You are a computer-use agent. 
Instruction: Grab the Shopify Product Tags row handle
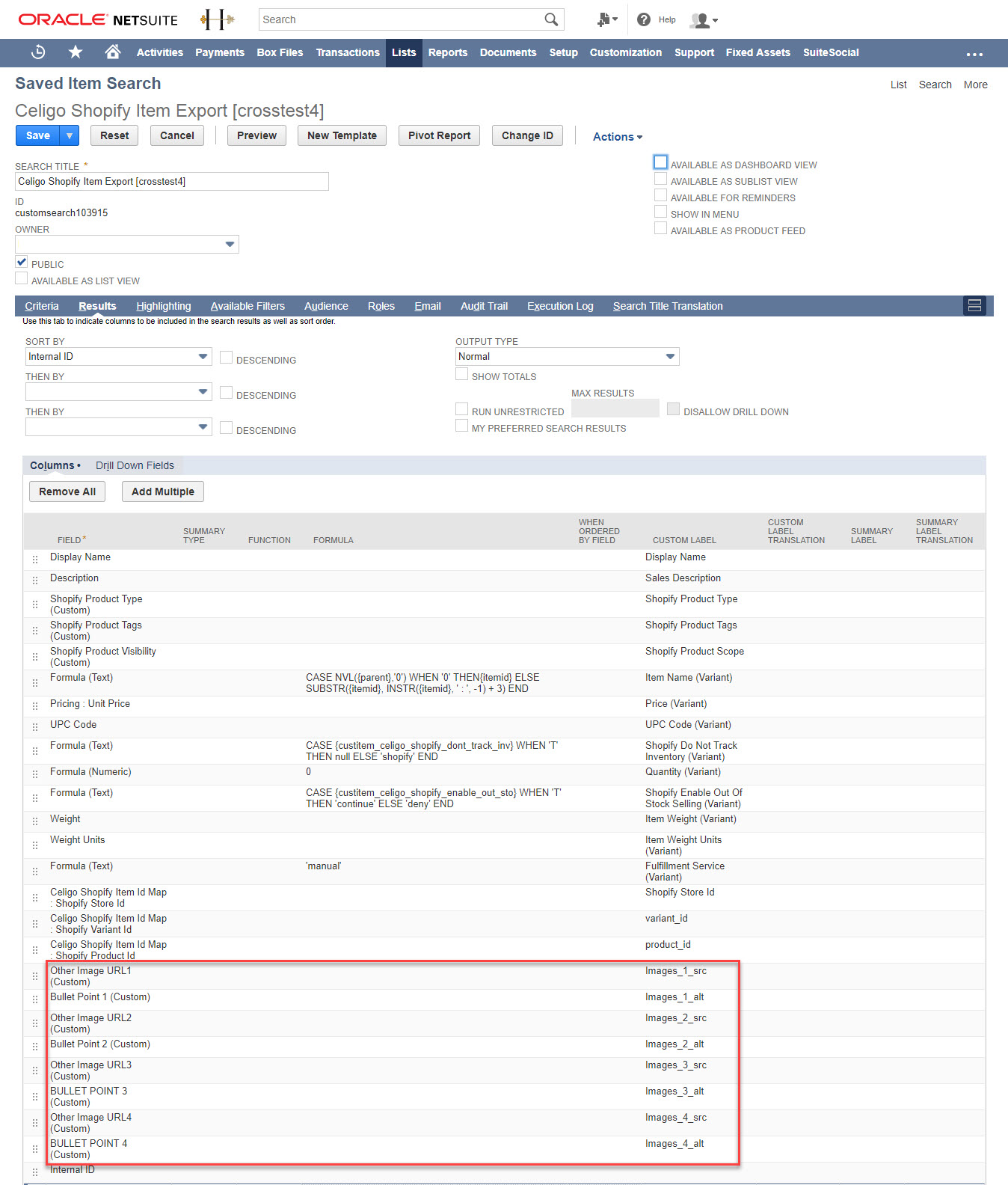point(35,631)
